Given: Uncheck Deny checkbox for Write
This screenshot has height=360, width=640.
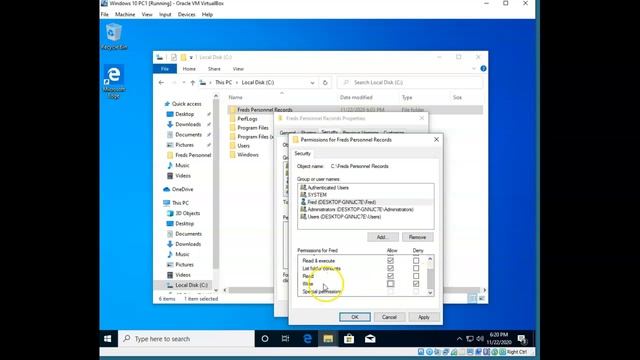Looking at the screenshot, I should point(416,284).
